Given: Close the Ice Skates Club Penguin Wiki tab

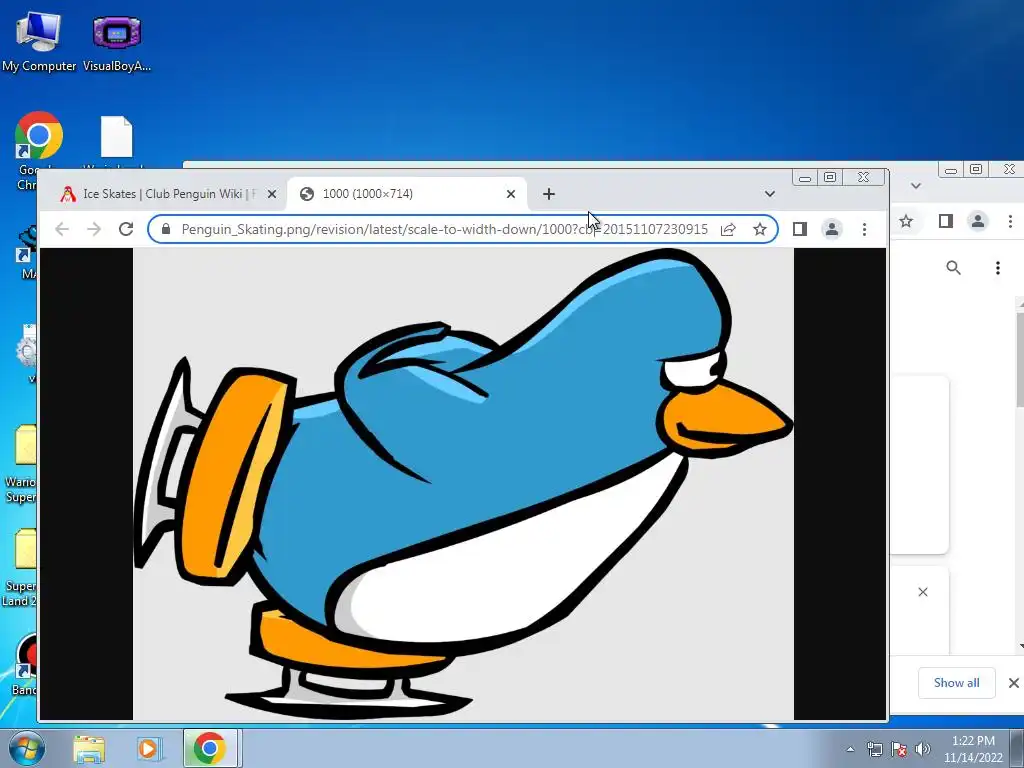Looking at the screenshot, I should [272, 194].
